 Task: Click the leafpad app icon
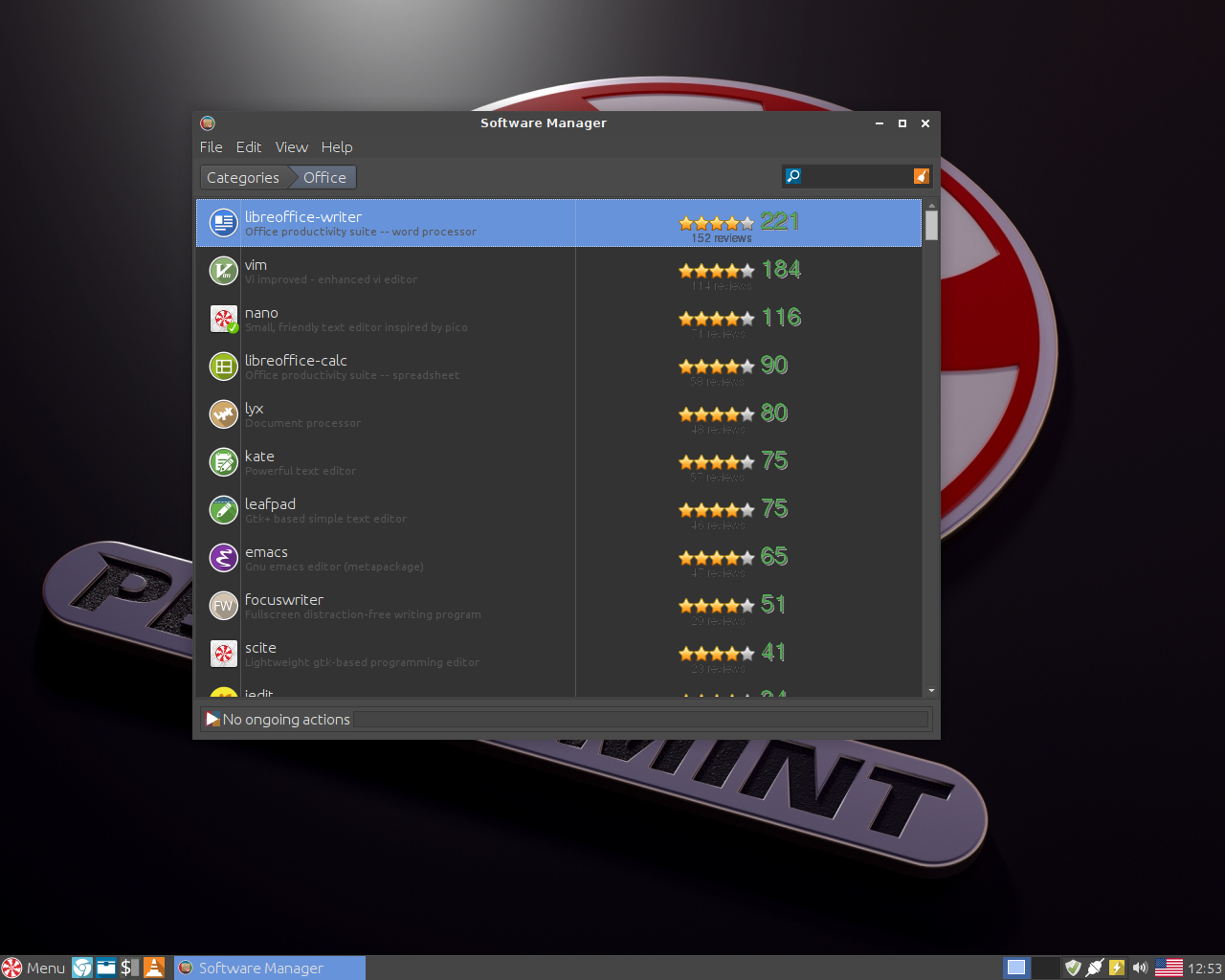tap(223, 510)
